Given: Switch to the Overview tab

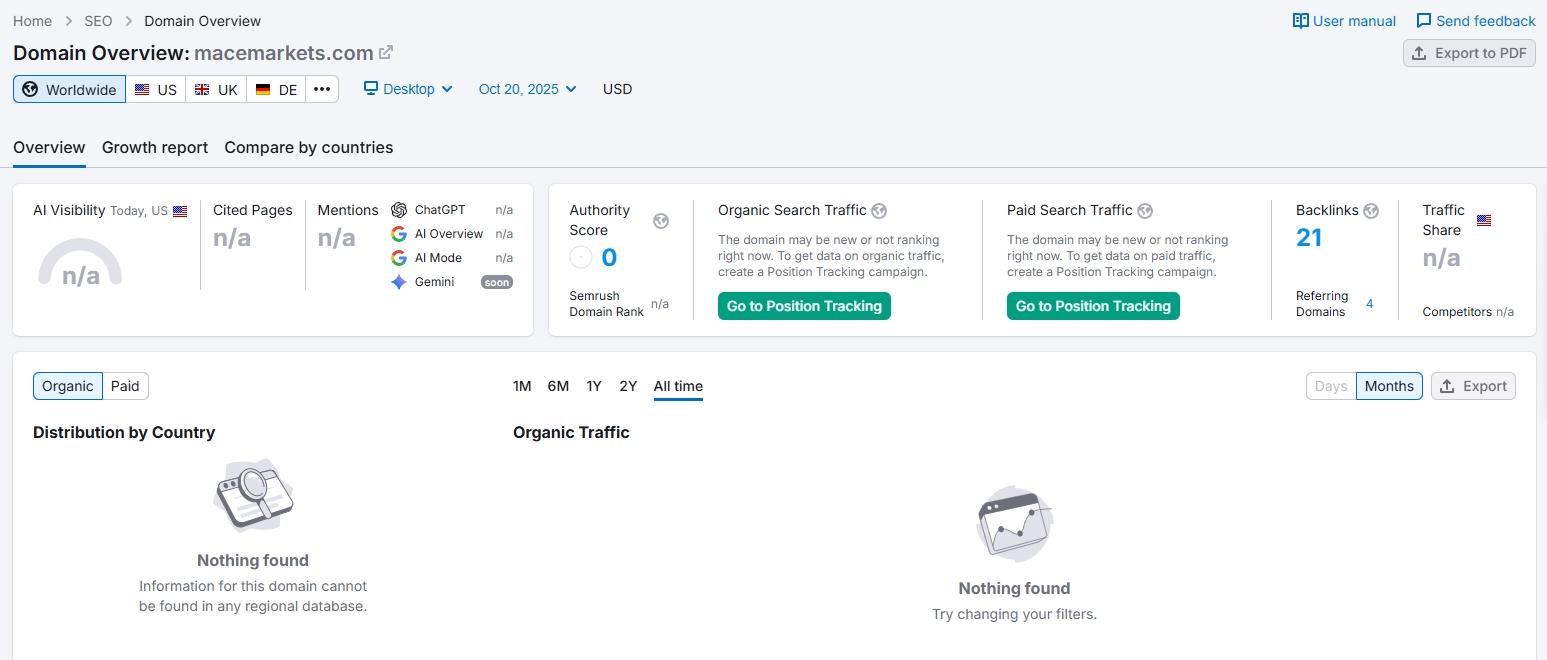Looking at the screenshot, I should tap(49, 147).
